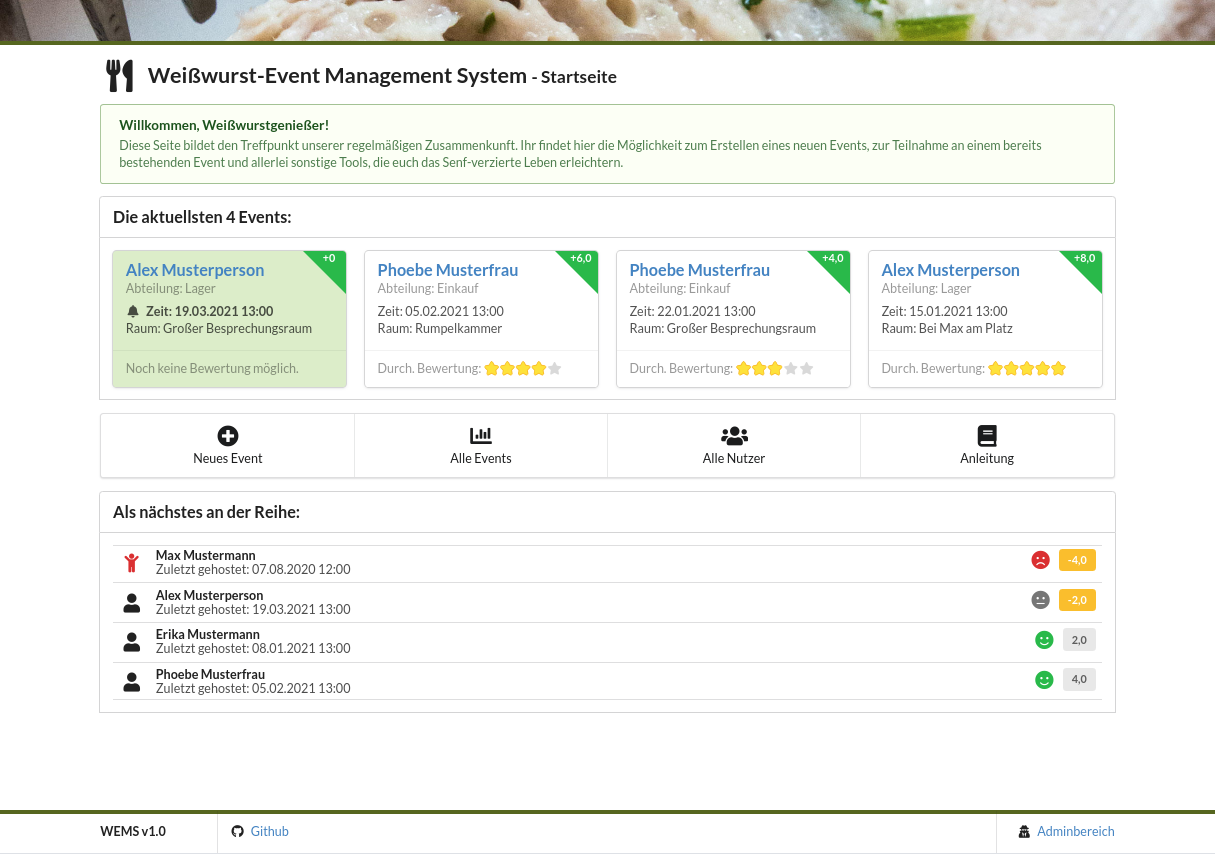Open the Adminbereich link
1215x854 pixels.
[x=1075, y=831]
